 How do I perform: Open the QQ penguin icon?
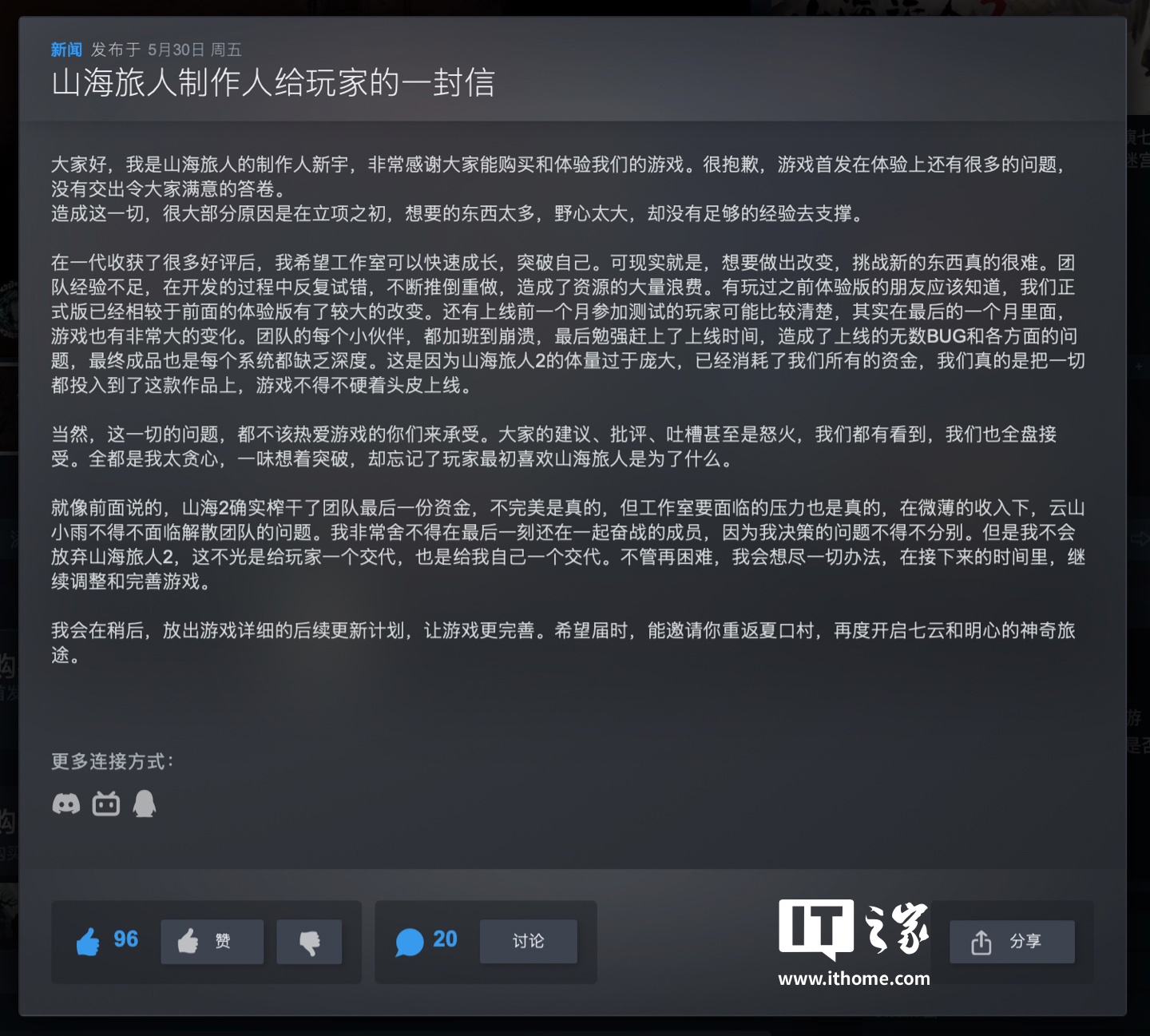[x=145, y=804]
